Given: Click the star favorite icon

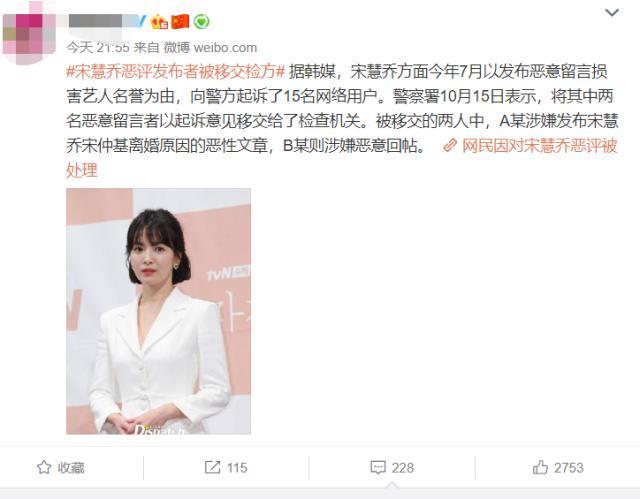Looking at the screenshot, I should [44, 467].
